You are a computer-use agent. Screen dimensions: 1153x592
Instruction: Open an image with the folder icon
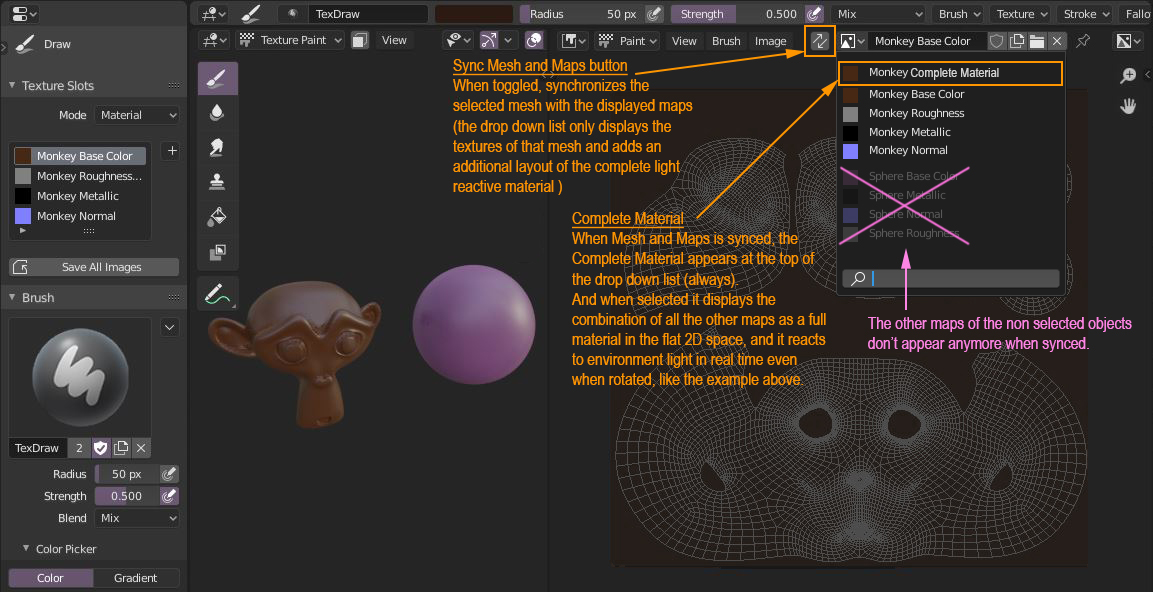1037,41
